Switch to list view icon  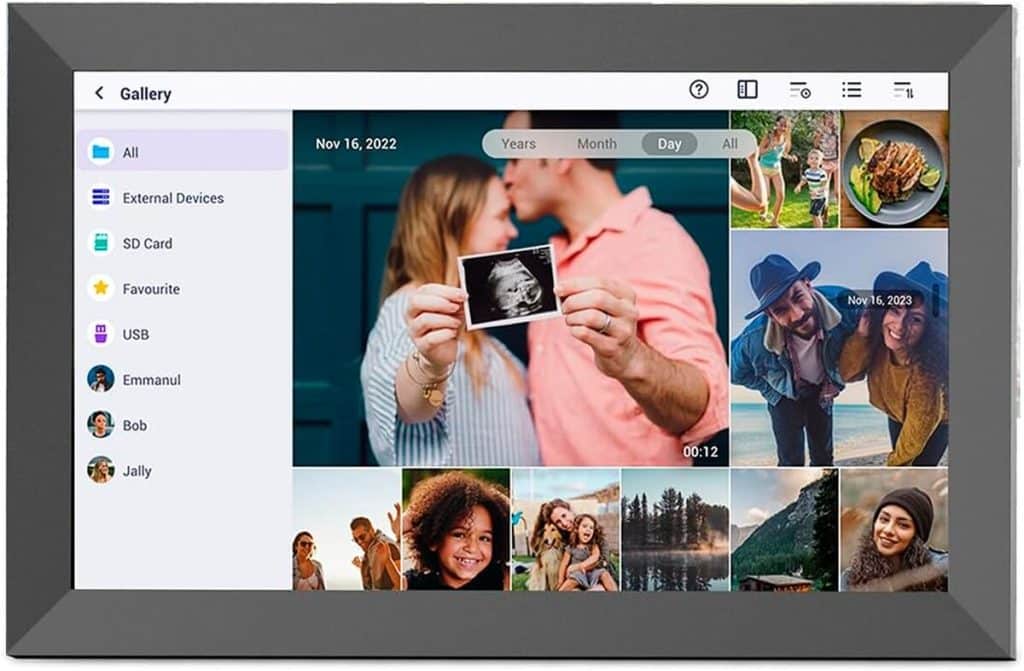click(850, 89)
